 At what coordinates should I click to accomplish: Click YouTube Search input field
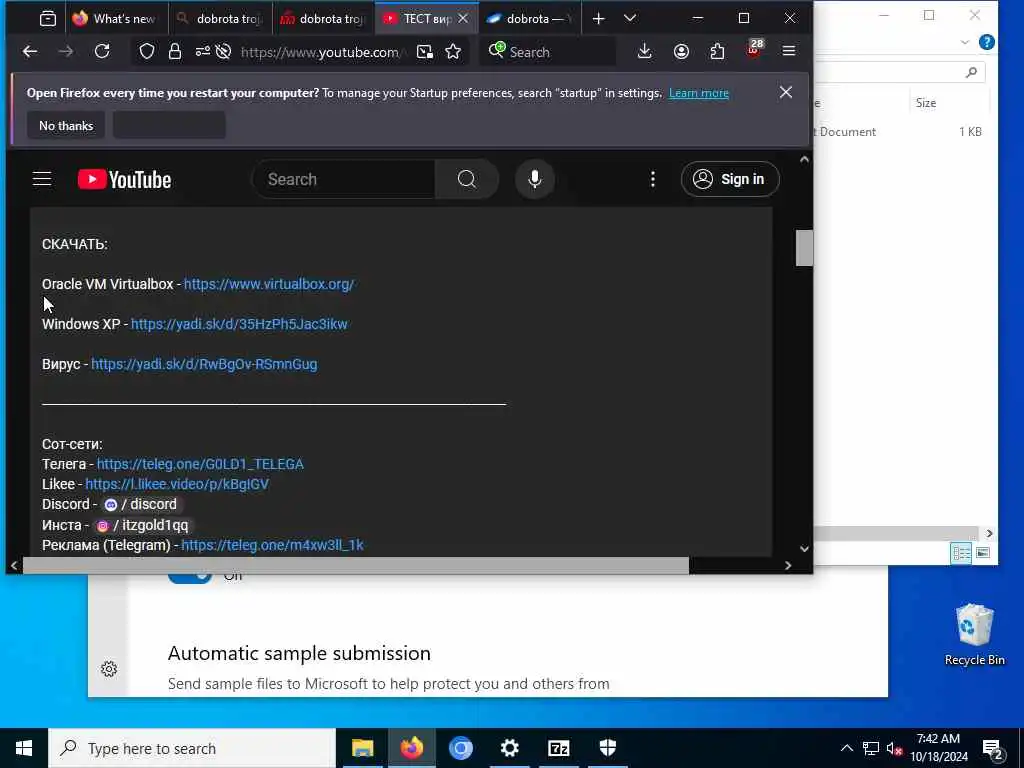coord(344,179)
